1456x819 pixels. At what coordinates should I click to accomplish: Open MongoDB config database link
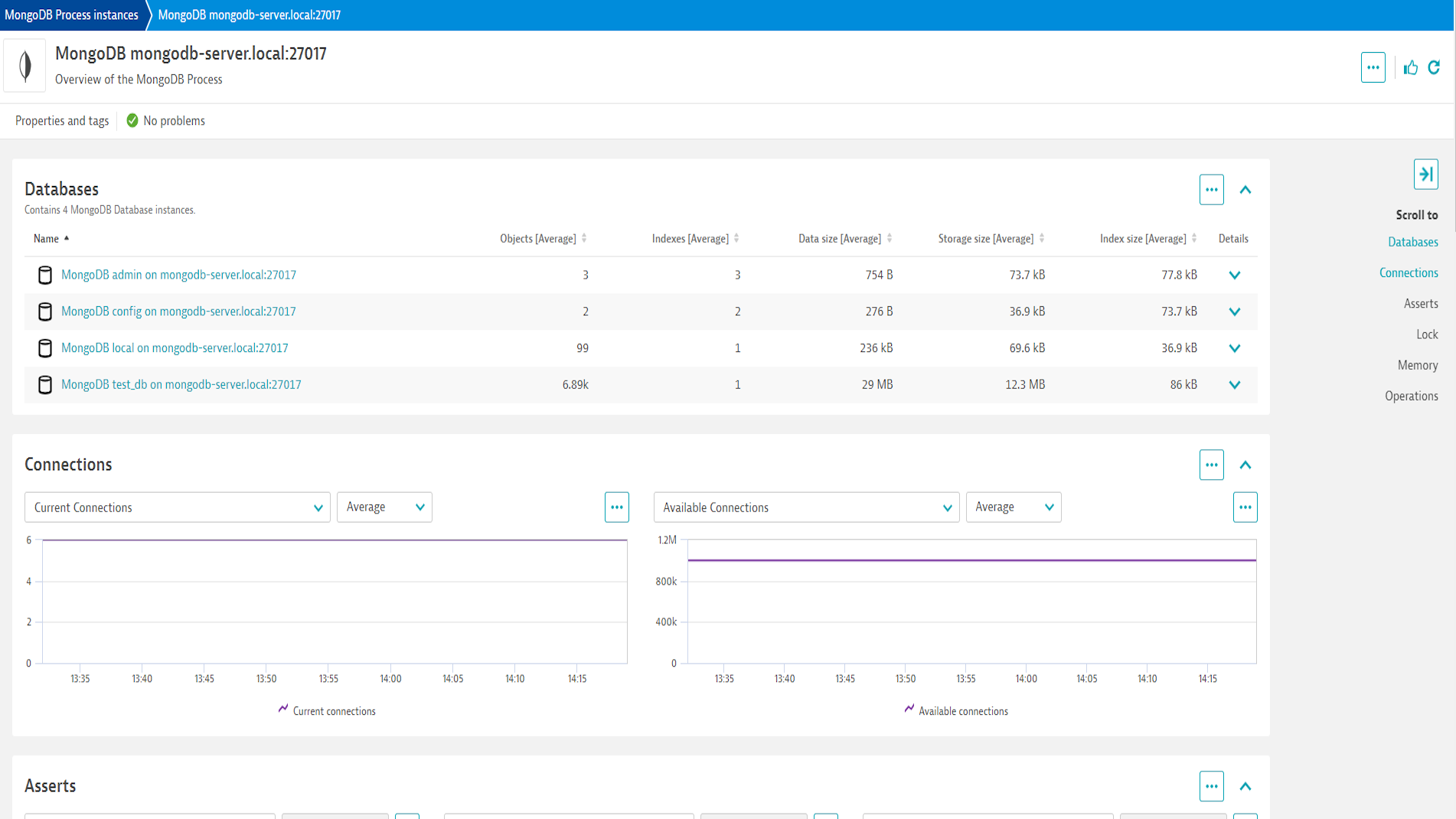[x=178, y=312]
